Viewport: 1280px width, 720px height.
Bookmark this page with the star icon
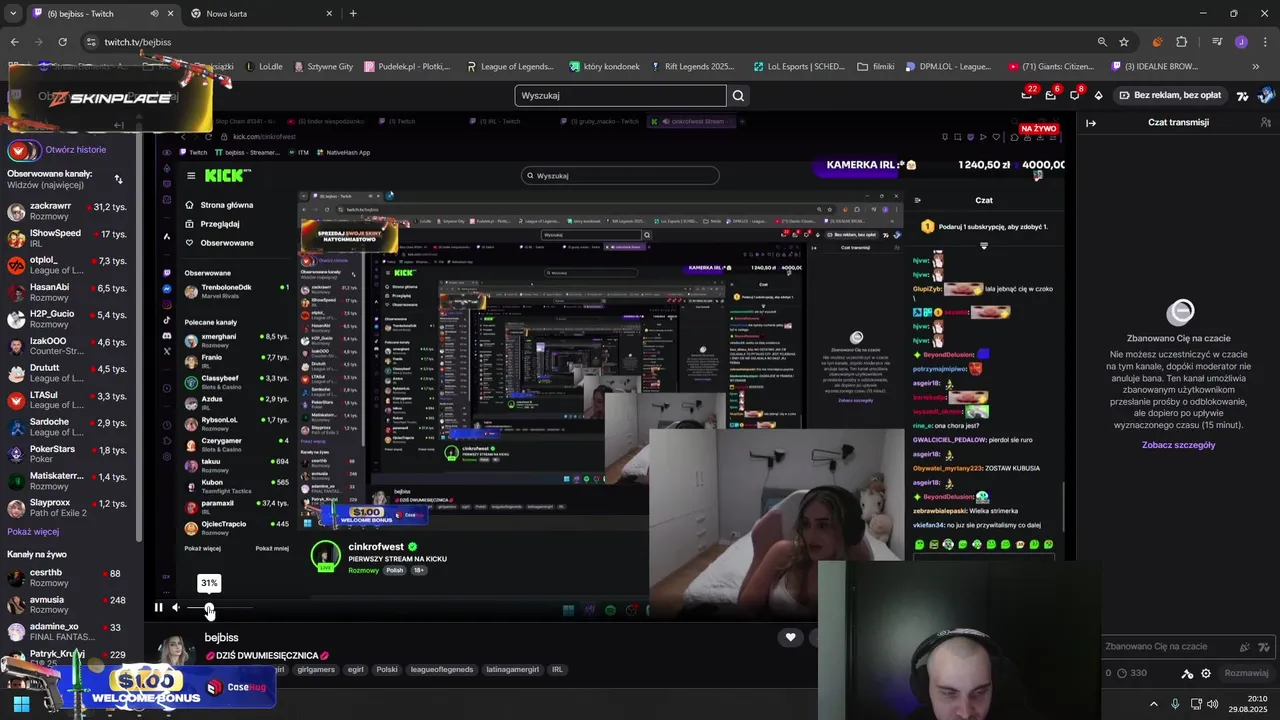click(1124, 42)
